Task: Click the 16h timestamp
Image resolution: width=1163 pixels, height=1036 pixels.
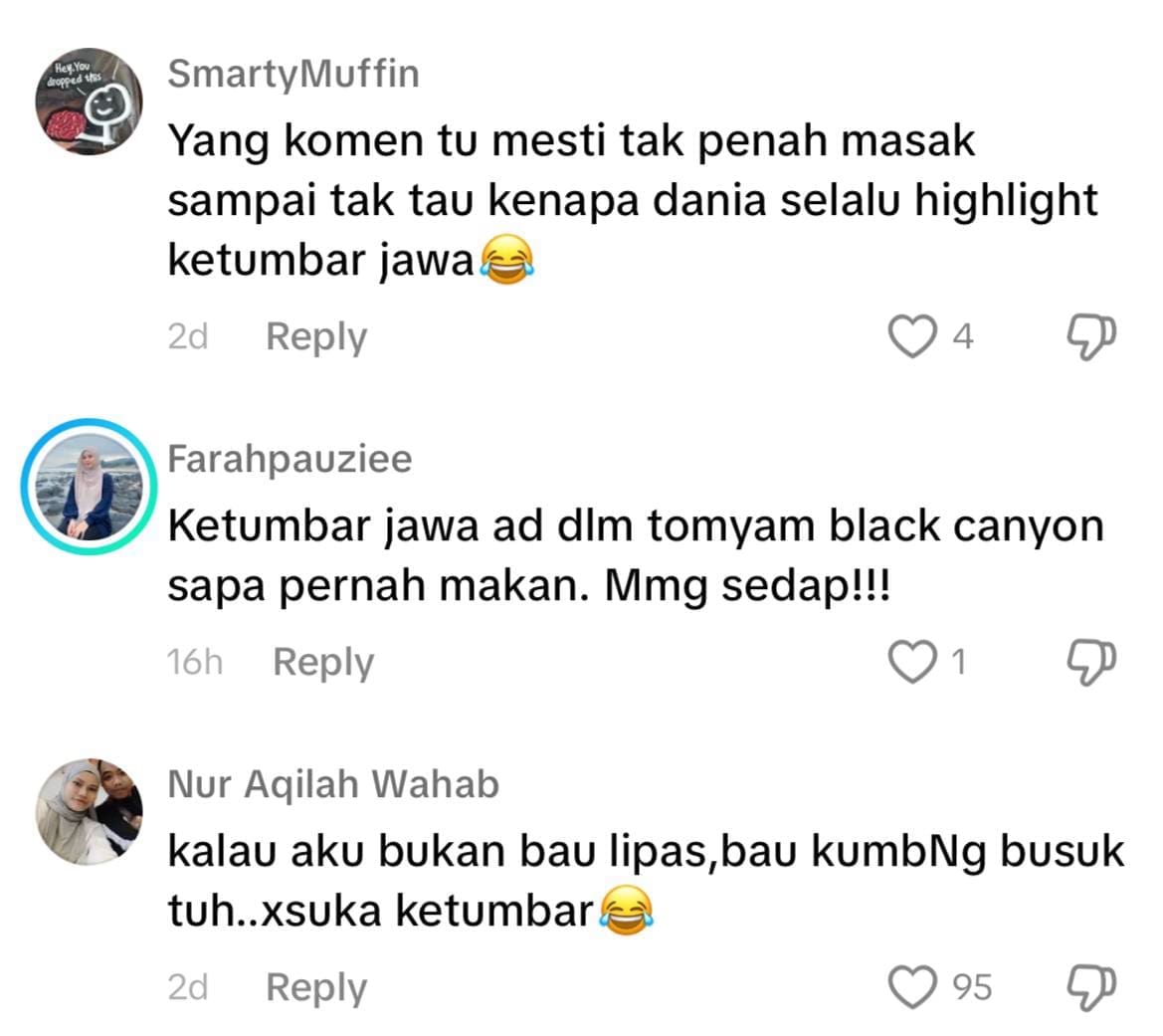Action: [194, 662]
